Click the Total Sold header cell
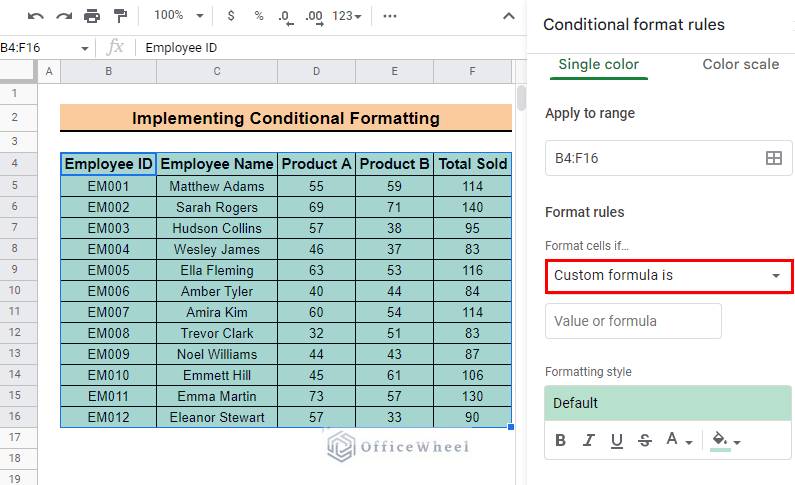The image size is (795, 485). point(473,164)
